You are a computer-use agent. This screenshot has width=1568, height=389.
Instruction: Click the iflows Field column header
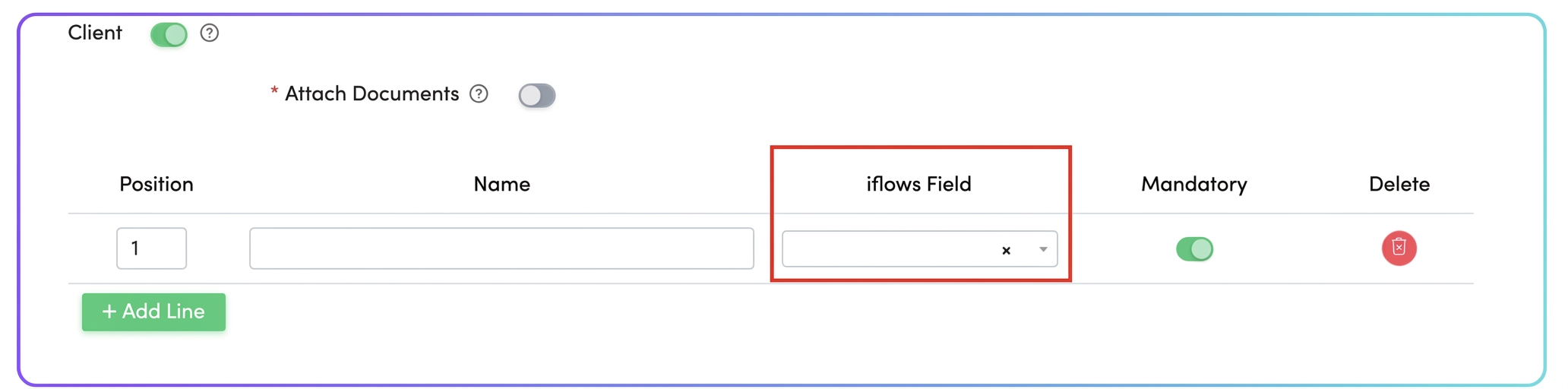coord(919,184)
